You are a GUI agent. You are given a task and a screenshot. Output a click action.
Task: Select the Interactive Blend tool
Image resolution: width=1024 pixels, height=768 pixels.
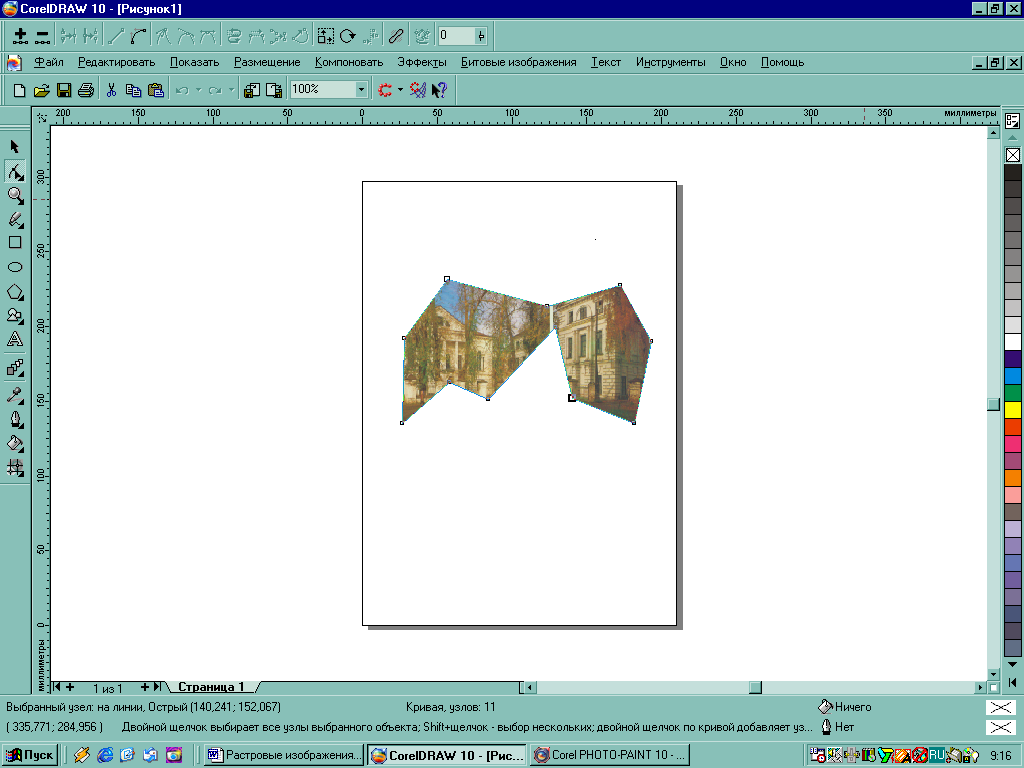point(15,368)
